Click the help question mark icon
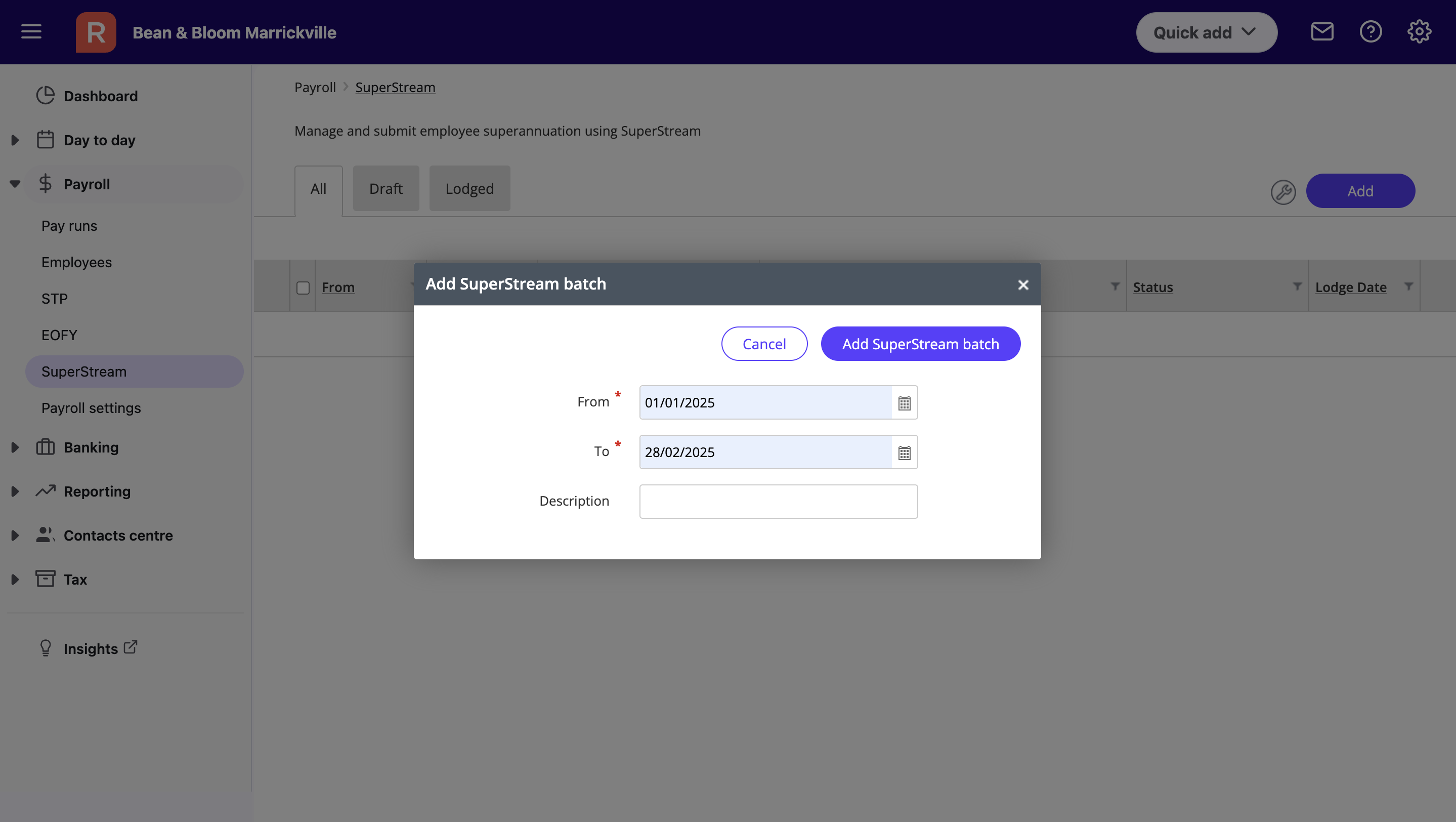1456x822 pixels. [x=1371, y=31]
